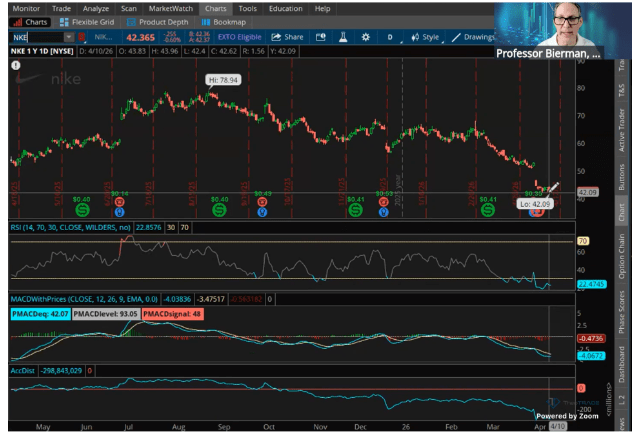Image resolution: width=638 pixels, height=434 pixels.
Task: Expand the NKE symbol dropdown arrow
Action: tap(69, 37)
